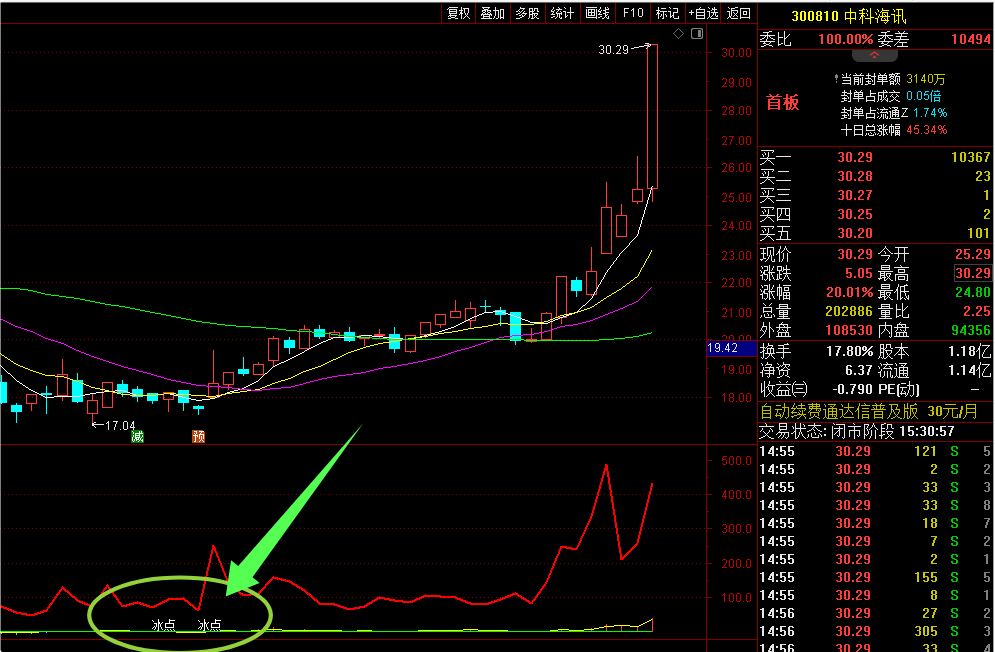This screenshot has height=652, width=995.
Task: Select the 买三 price 30.27 row
Action: (875, 196)
